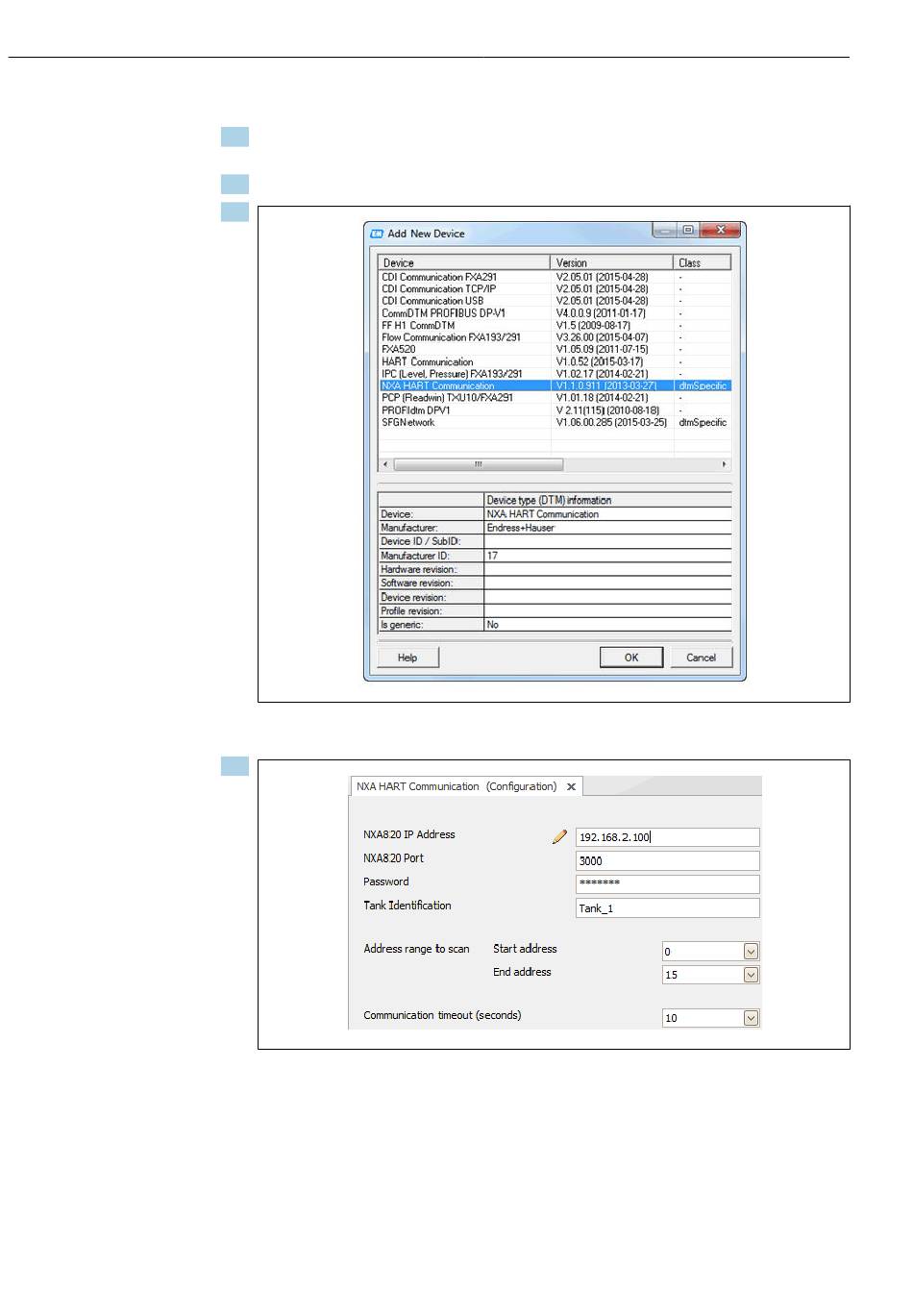Sort the list by Class column header

(x=703, y=262)
